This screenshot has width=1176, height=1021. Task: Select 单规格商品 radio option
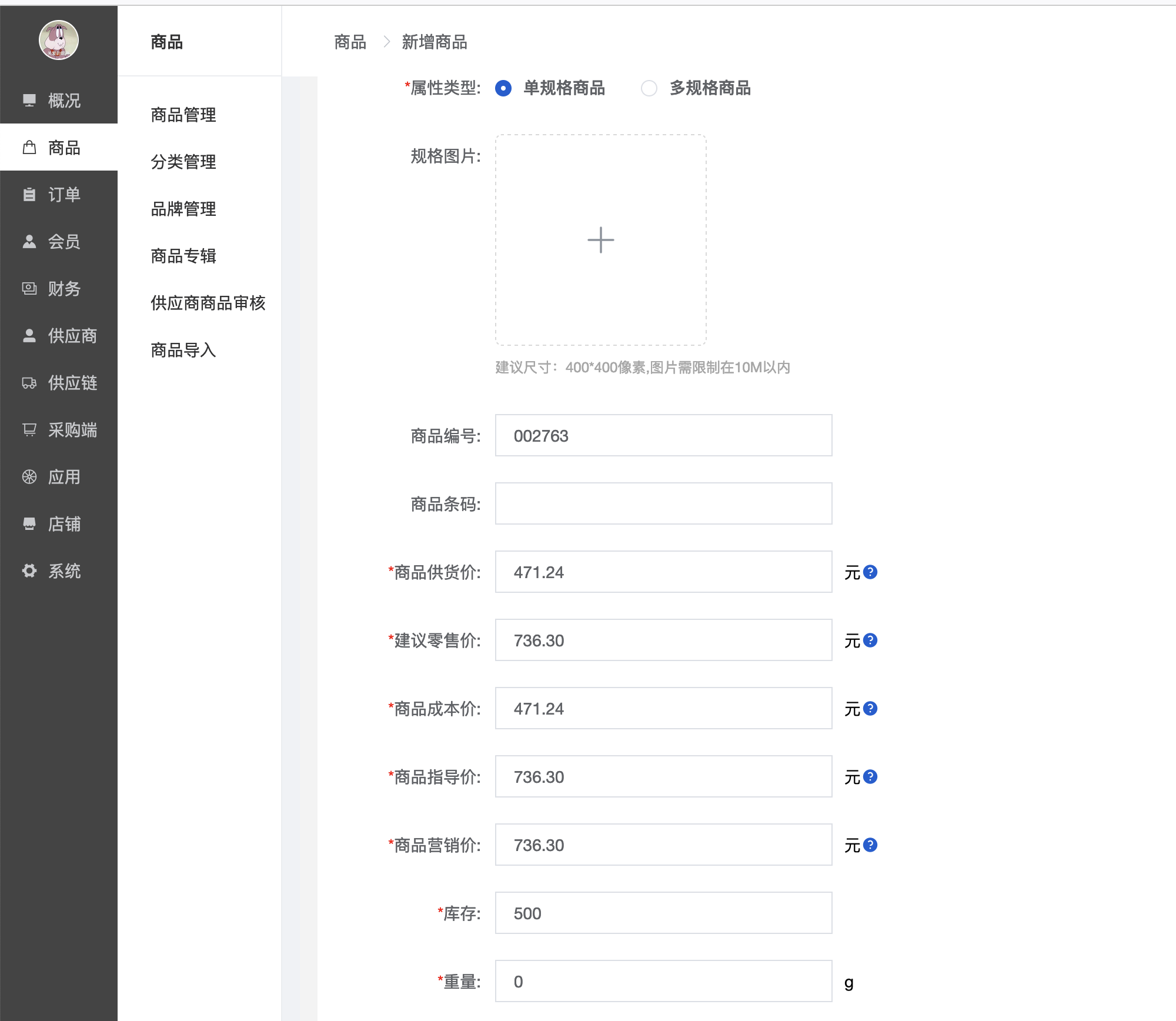pos(503,88)
